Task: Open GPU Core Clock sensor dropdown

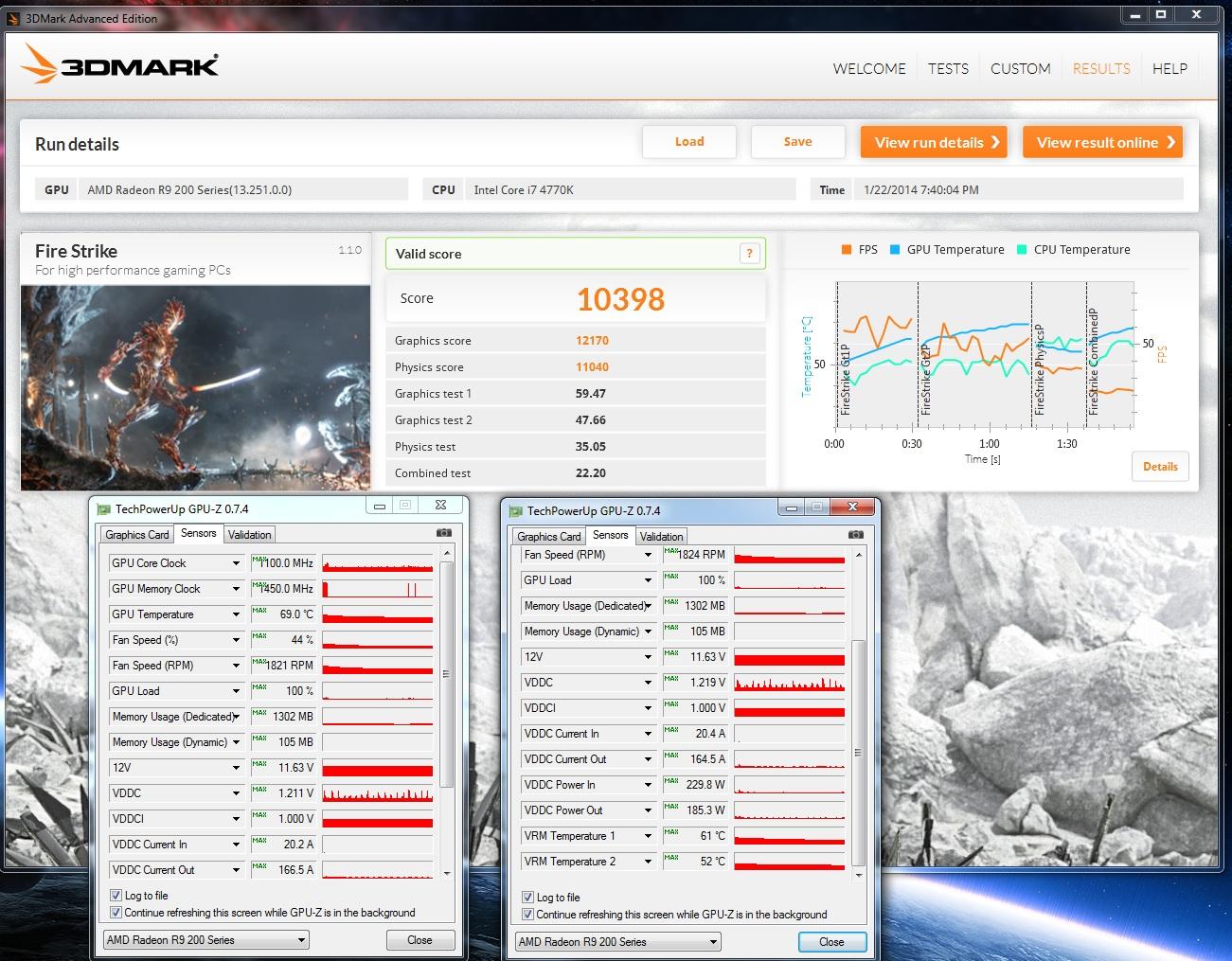Action: pyautogui.click(x=236, y=563)
